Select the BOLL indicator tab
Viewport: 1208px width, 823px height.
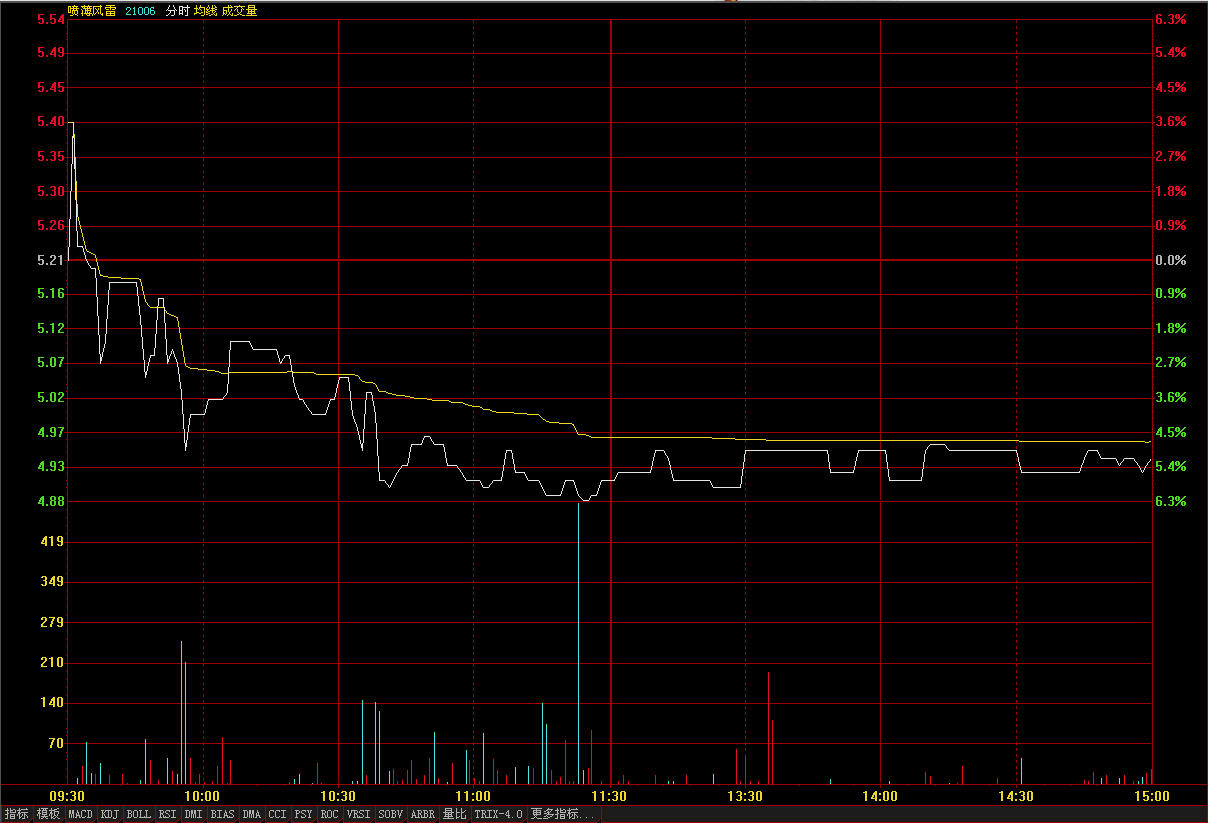(139, 814)
